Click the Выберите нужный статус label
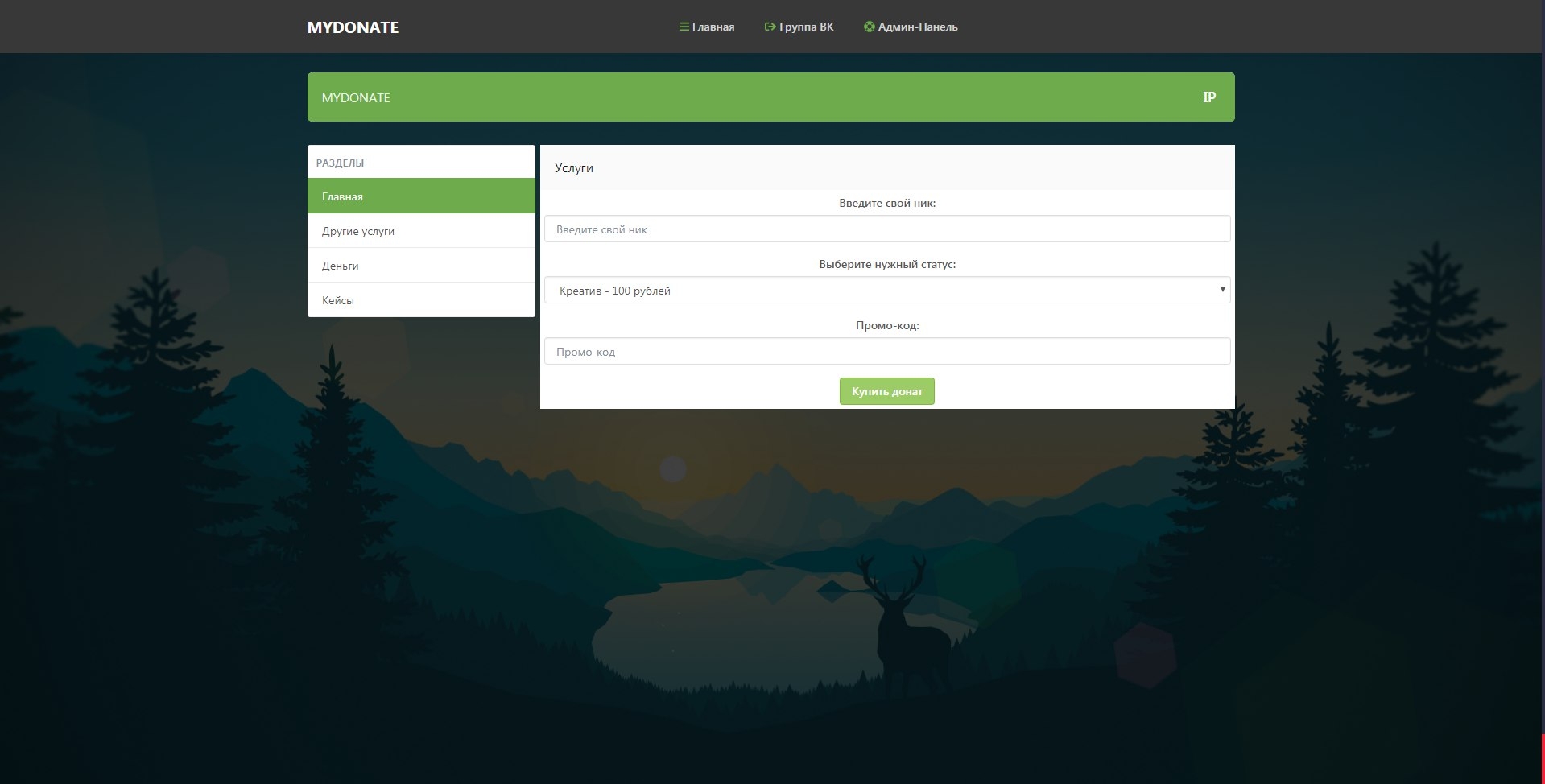The width and height of the screenshot is (1545, 784). click(x=887, y=264)
